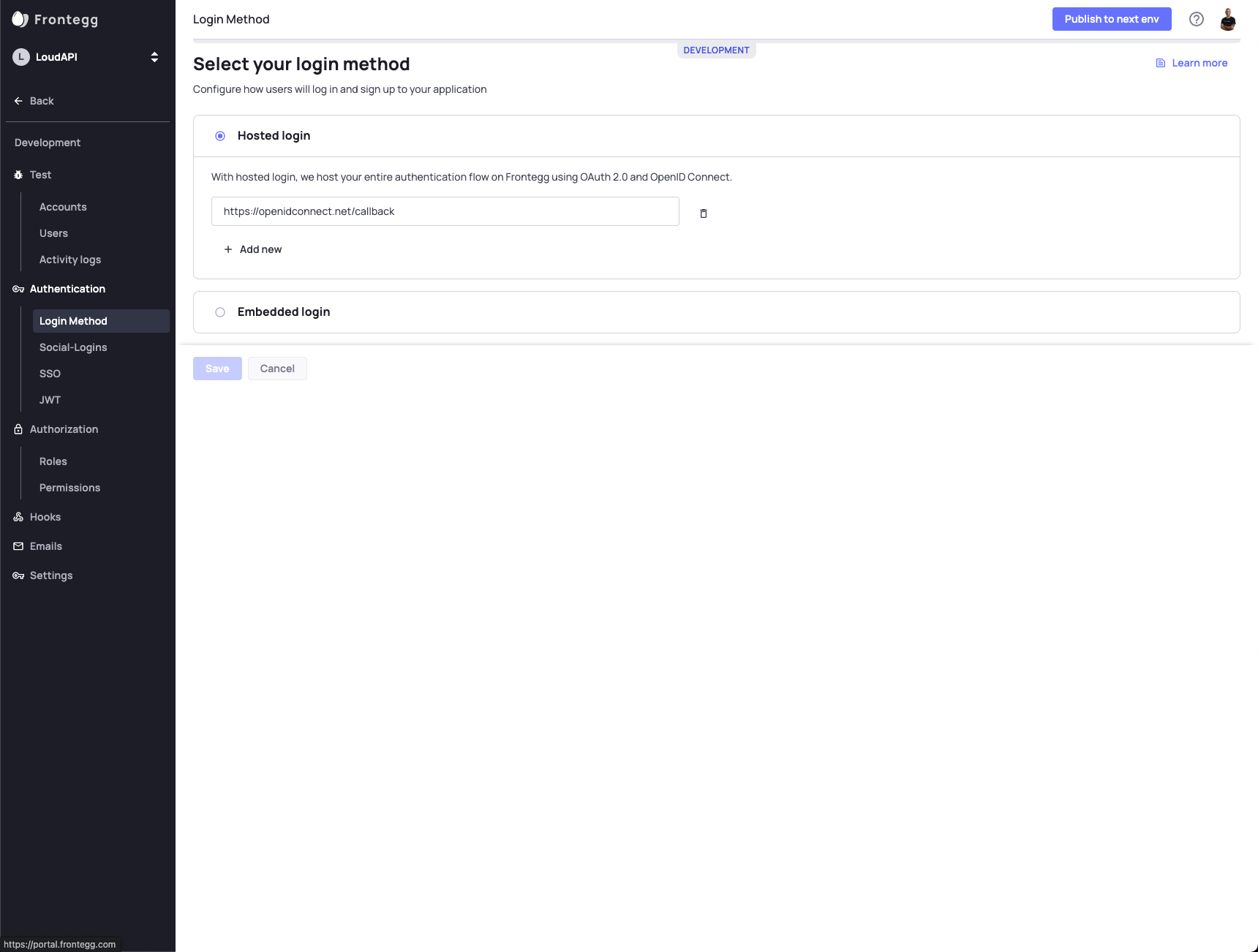Click the Authentication key icon
The width and height of the screenshot is (1258, 952).
coord(18,289)
